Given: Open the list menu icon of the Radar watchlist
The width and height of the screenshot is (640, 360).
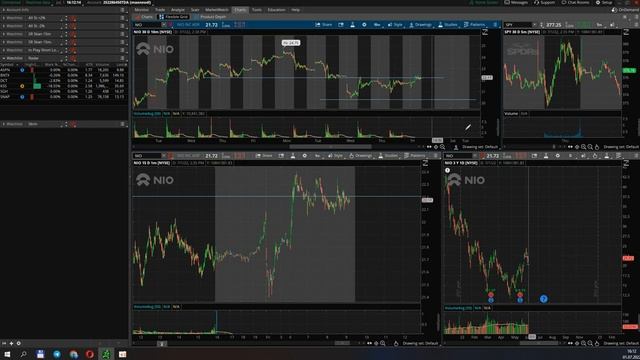Looking at the screenshot, I should click(x=122, y=58).
